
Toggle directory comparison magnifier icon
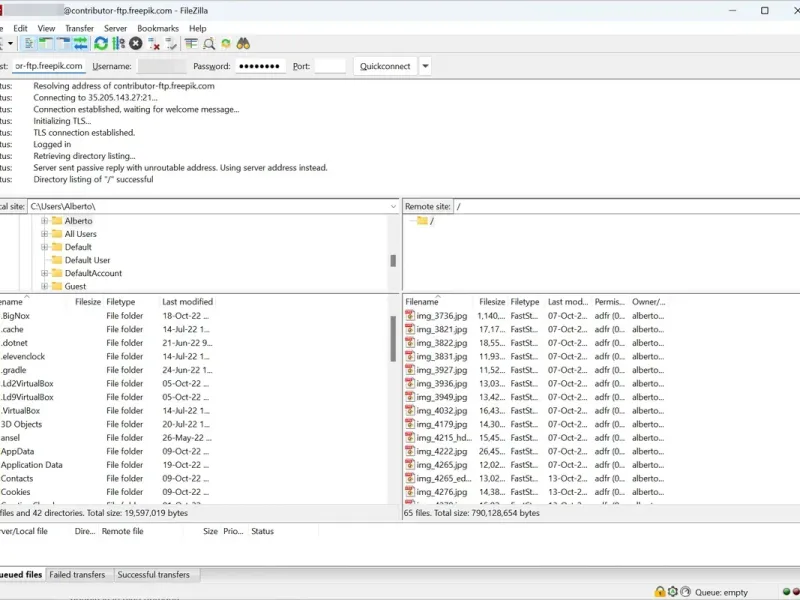(209, 44)
